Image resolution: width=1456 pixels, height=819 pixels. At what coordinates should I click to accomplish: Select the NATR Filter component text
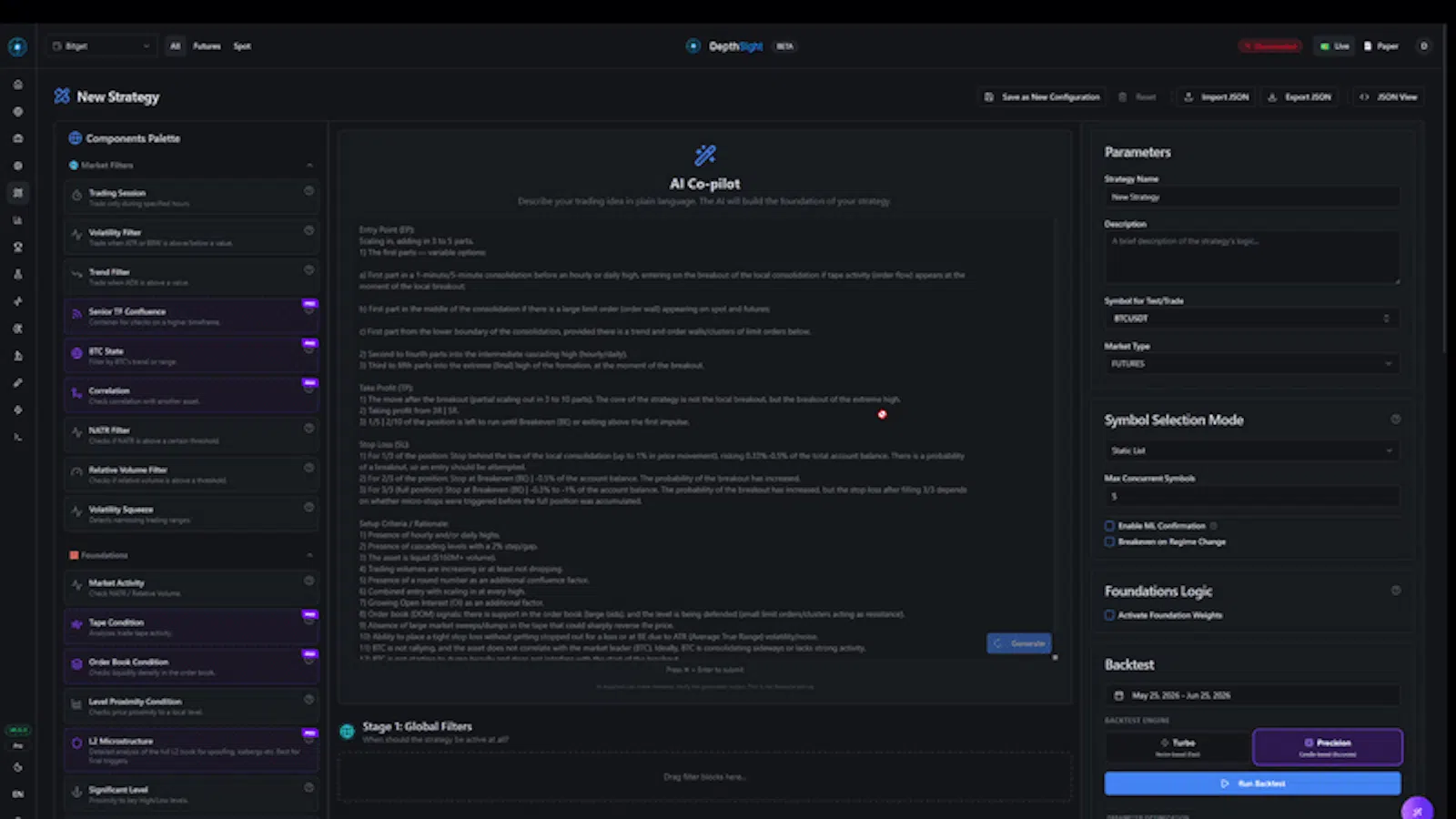pyautogui.click(x=109, y=430)
